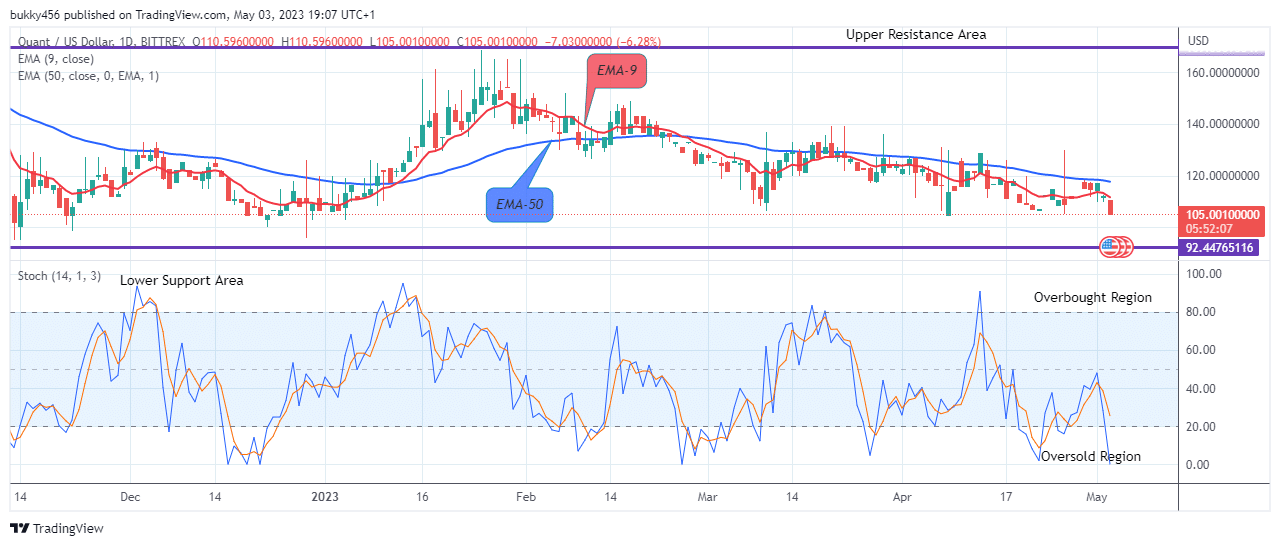Open the Stoch (14, 1, 3) indicator legend

(x=58, y=274)
